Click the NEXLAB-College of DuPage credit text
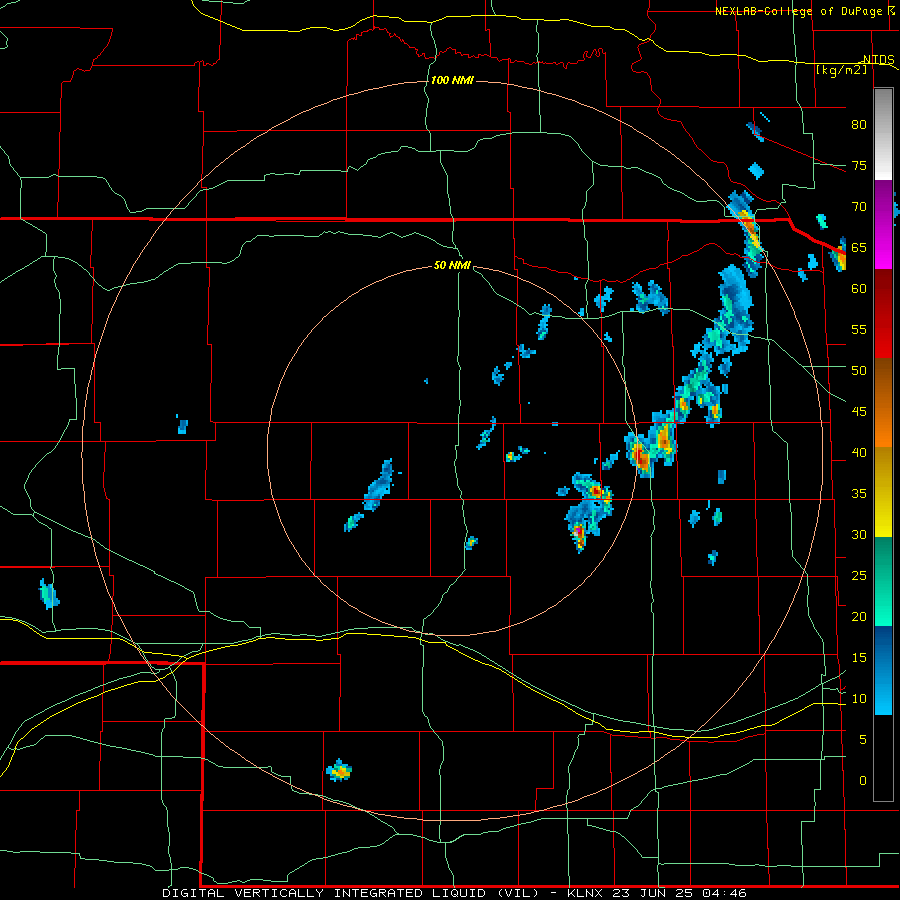 click(x=799, y=11)
